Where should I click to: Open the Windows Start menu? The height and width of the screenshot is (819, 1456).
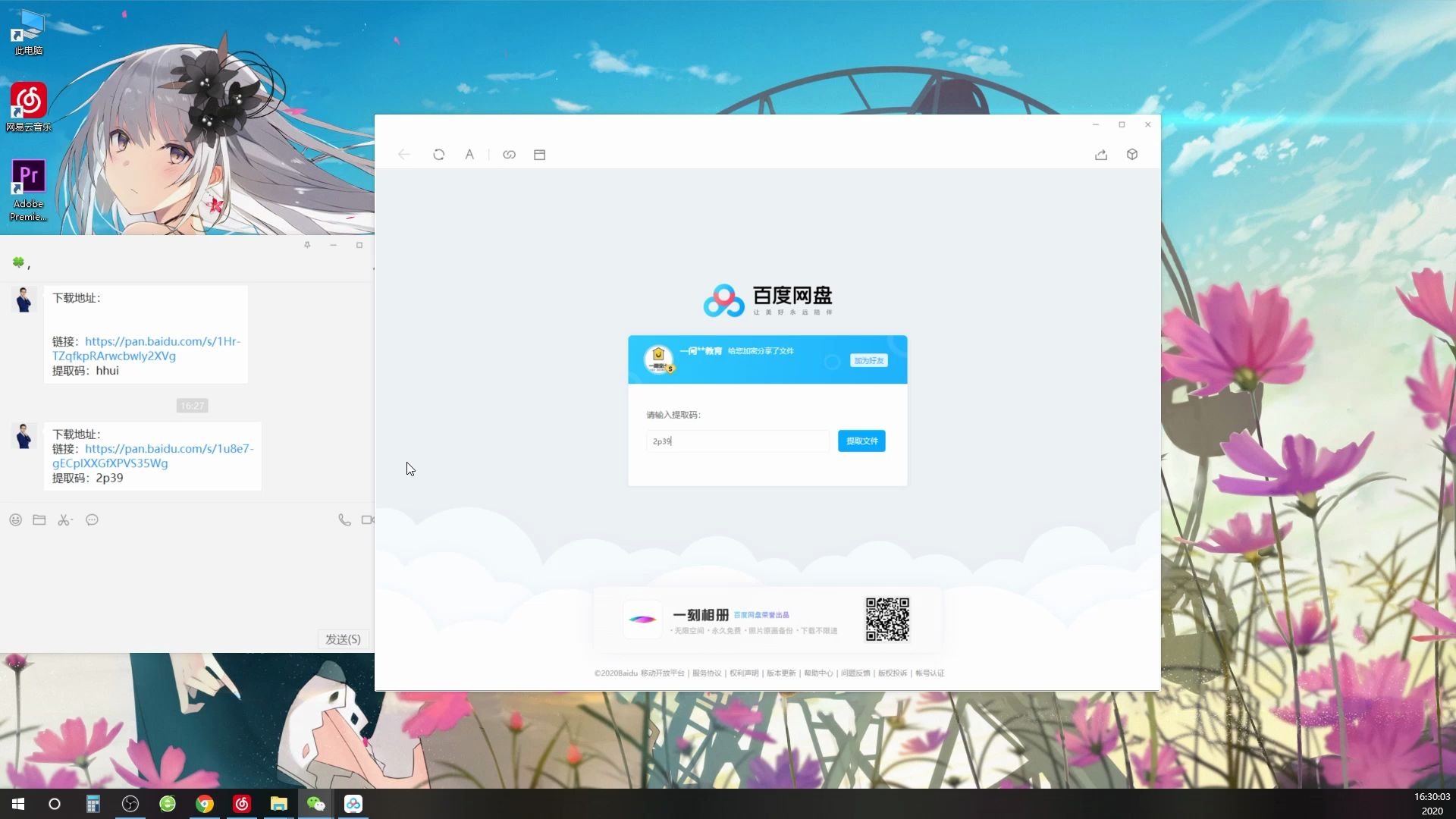click(x=18, y=804)
